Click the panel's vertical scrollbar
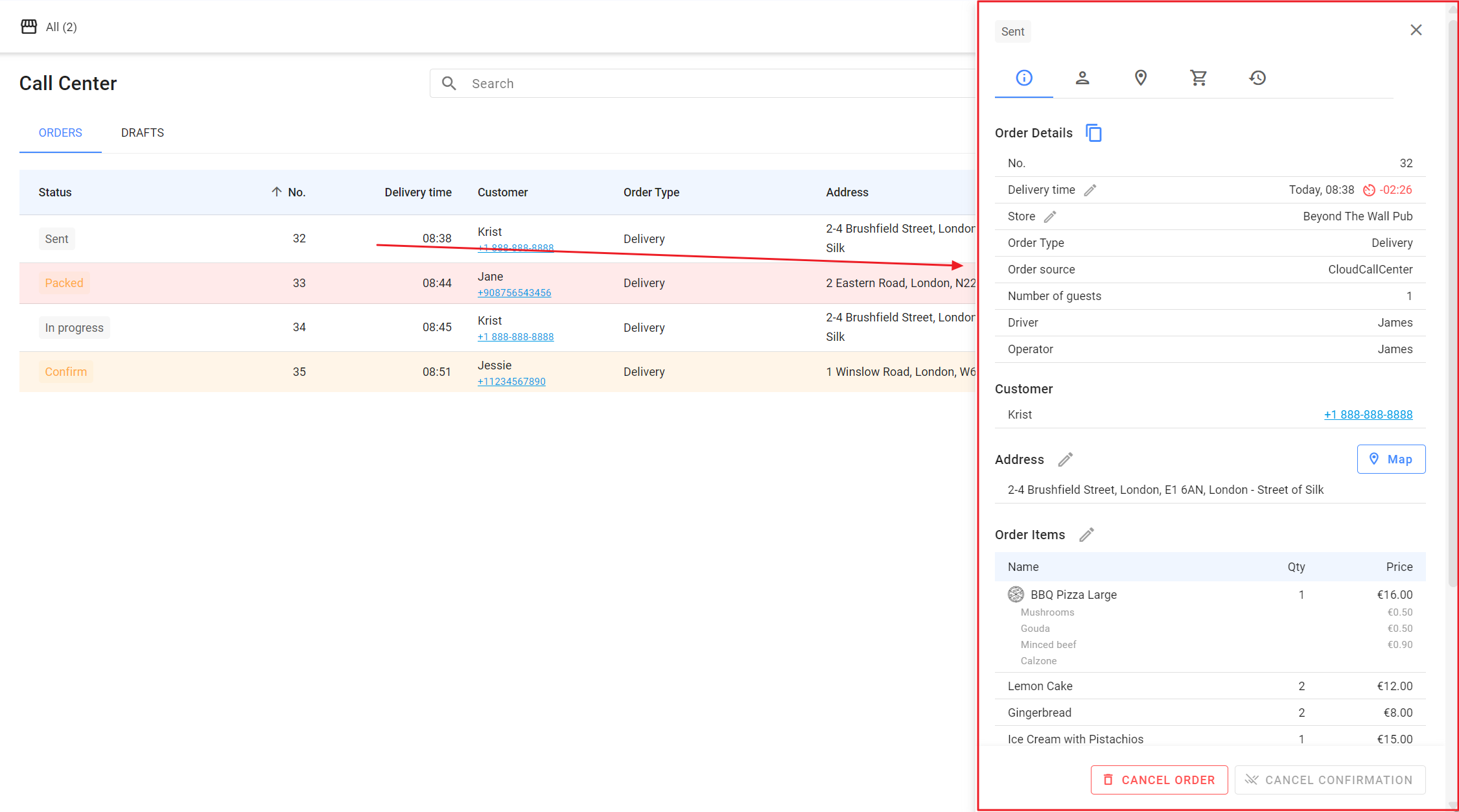 click(x=1453, y=305)
